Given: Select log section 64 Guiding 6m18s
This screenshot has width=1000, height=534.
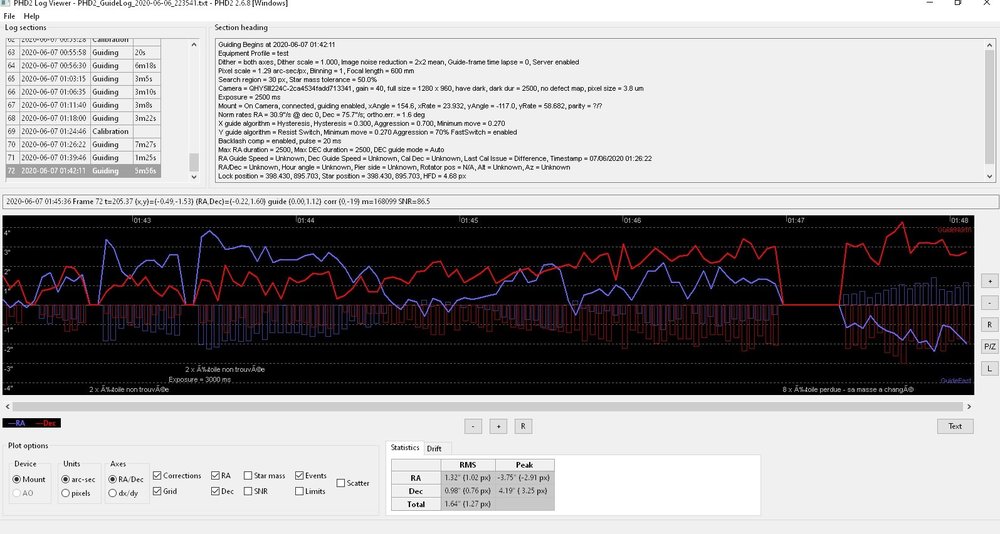Looking at the screenshot, I should [83, 66].
